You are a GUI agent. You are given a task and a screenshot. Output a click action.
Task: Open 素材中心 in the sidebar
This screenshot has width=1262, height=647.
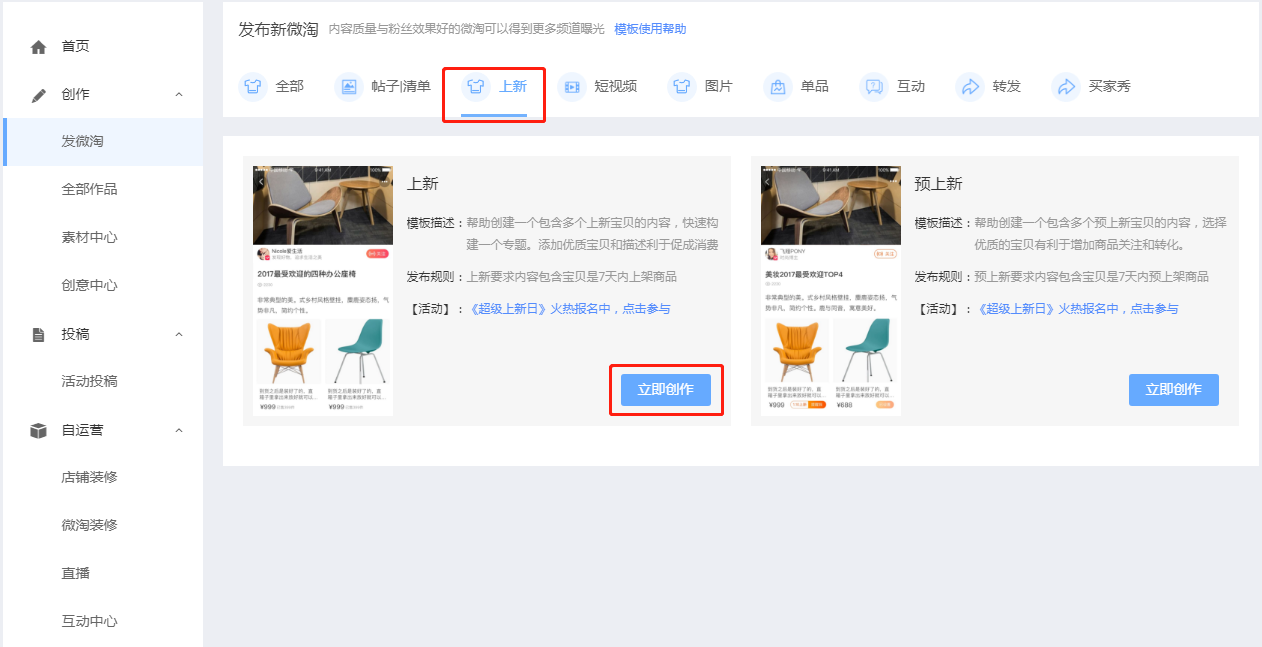[x=90, y=237]
